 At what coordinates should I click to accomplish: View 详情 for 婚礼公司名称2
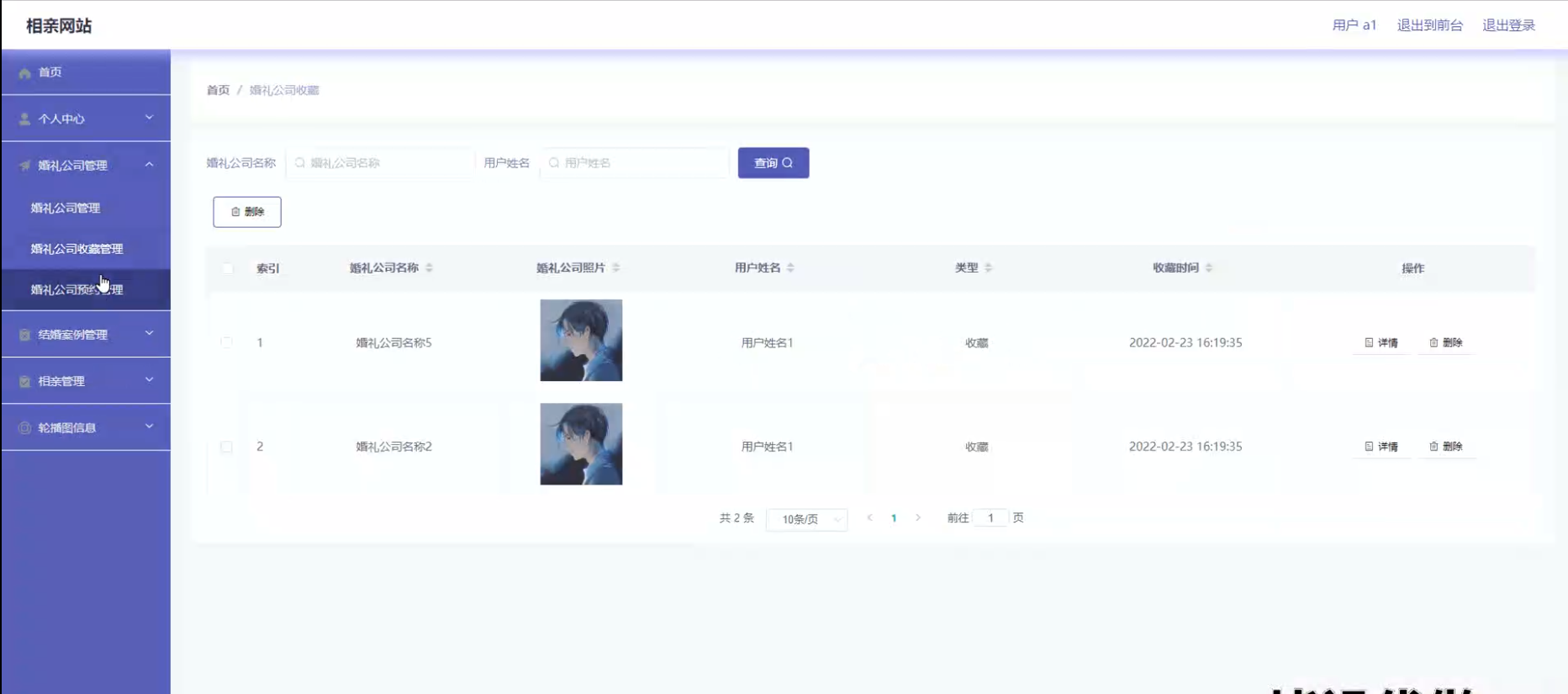(1381, 447)
